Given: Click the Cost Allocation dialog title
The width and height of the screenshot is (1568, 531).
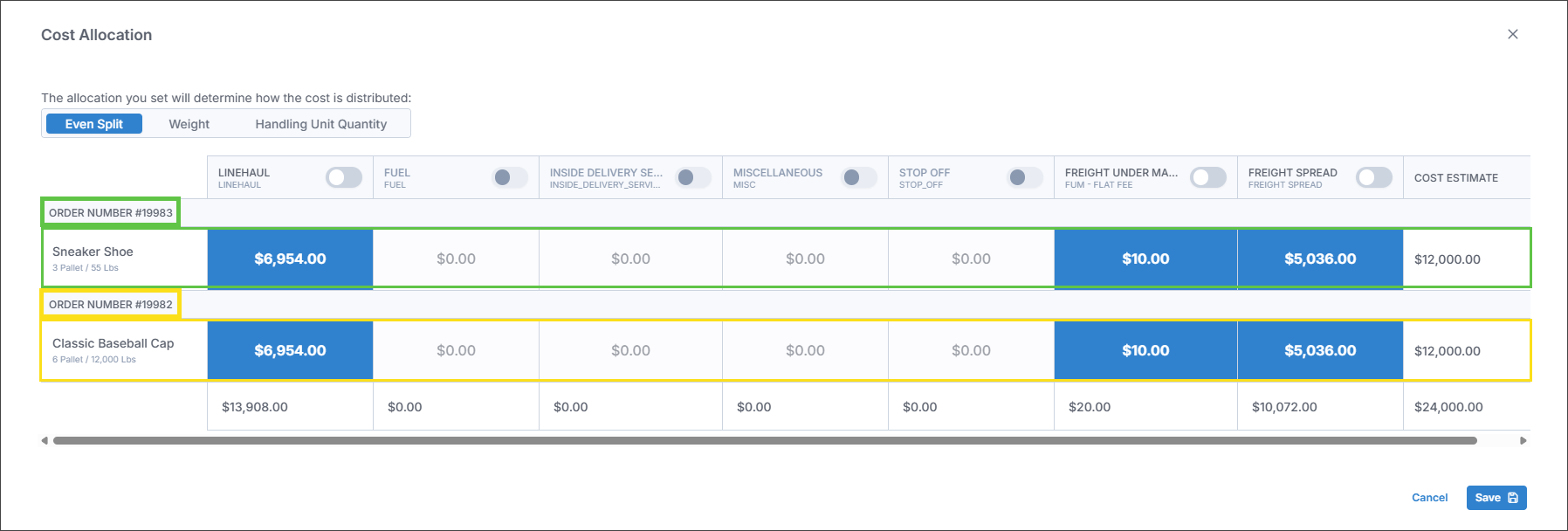Looking at the screenshot, I should click(96, 35).
